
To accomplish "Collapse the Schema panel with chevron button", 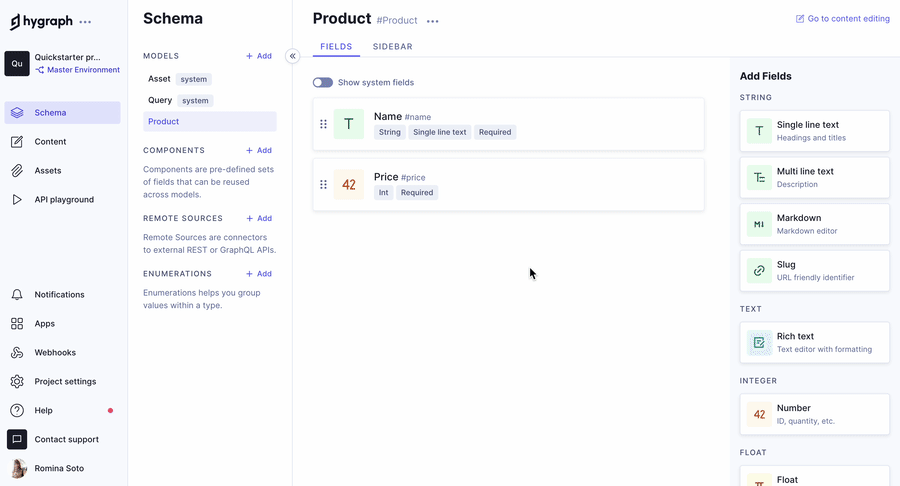I will tap(292, 56).
